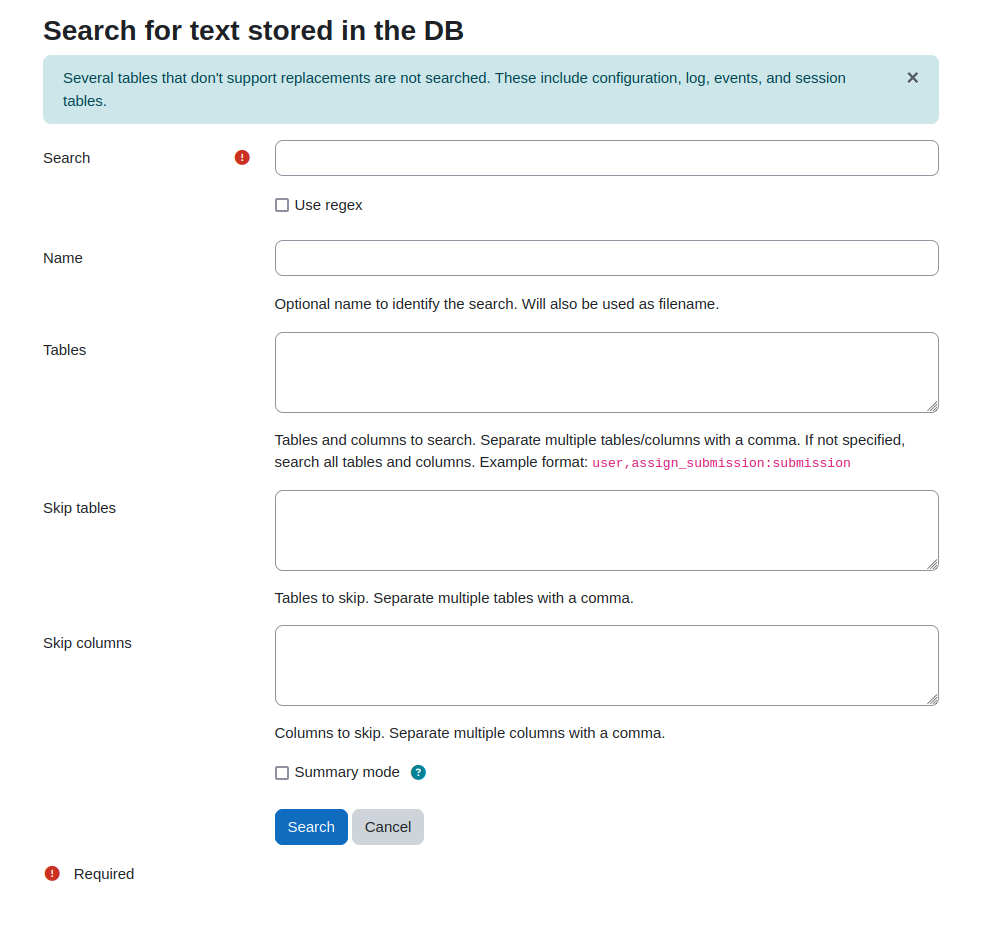Click the Cancel button

tap(388, 827)
